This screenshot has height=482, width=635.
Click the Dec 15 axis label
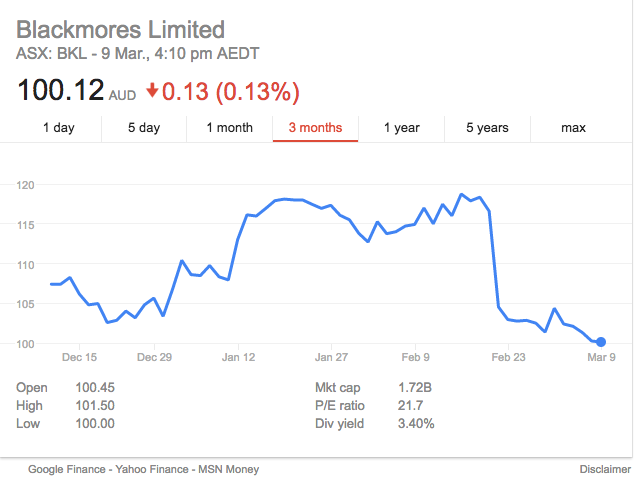(79, 357)
